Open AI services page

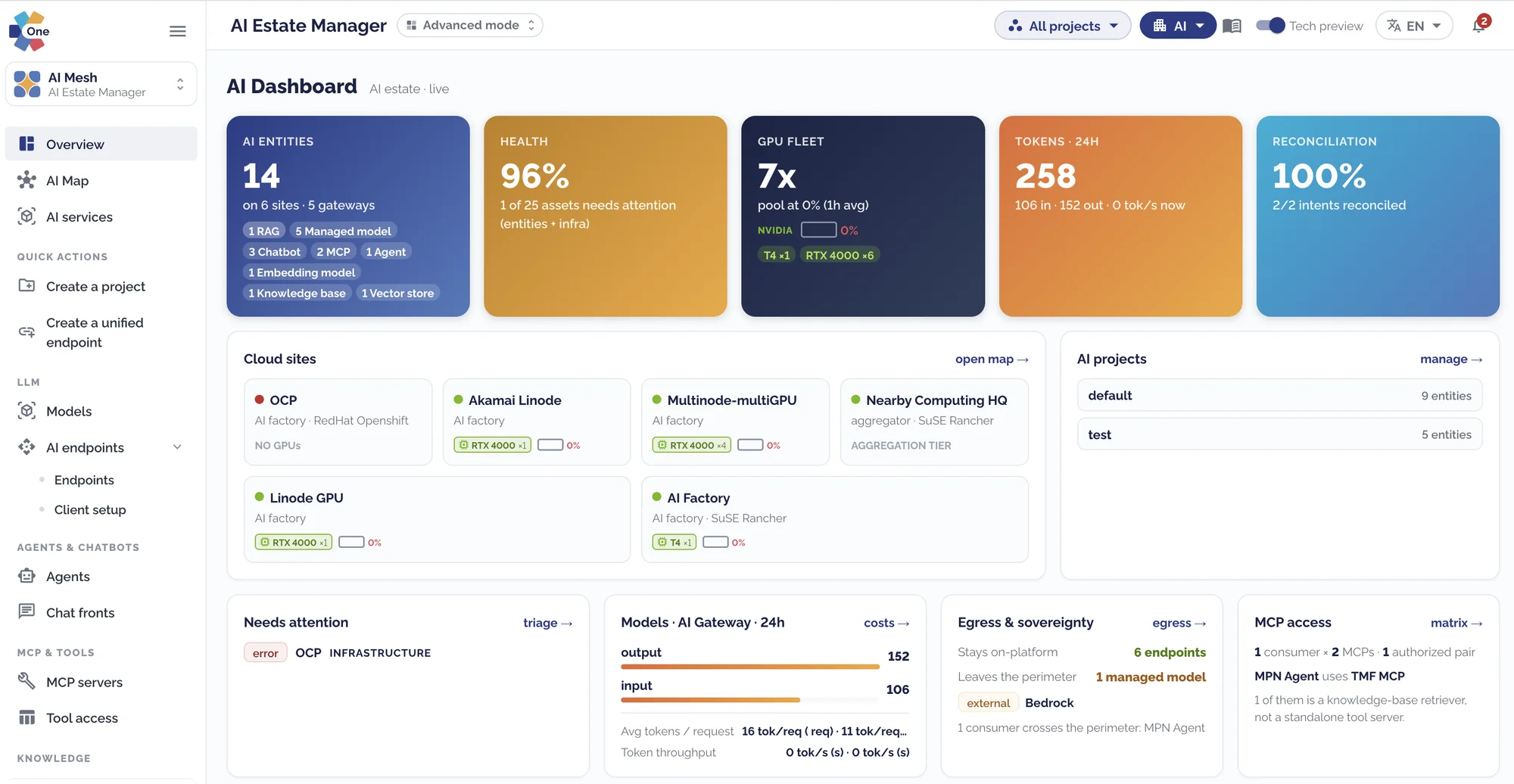coord(101,216)
